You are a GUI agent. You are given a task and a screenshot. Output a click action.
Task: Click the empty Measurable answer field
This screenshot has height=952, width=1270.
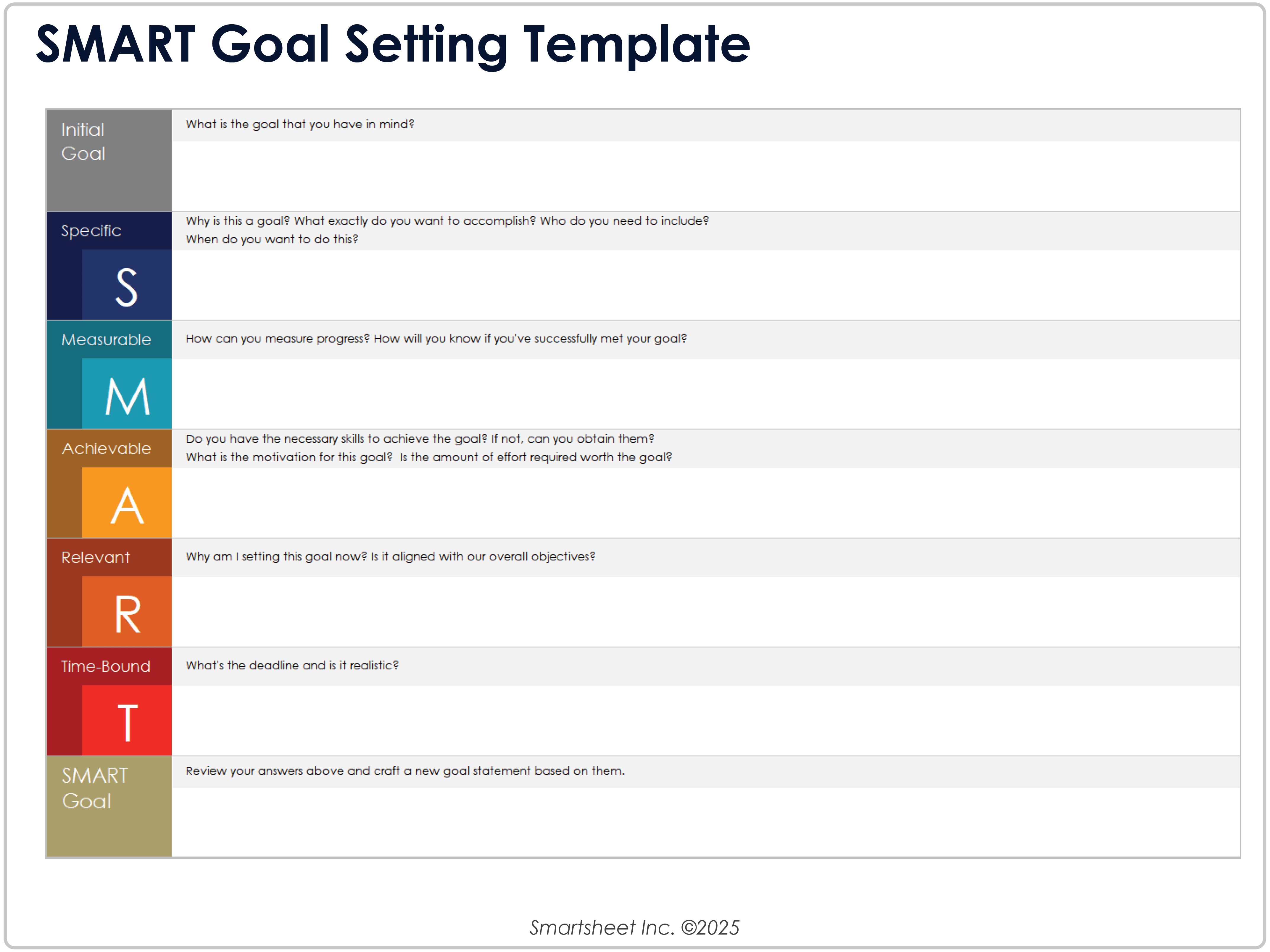tap(705, 394)
